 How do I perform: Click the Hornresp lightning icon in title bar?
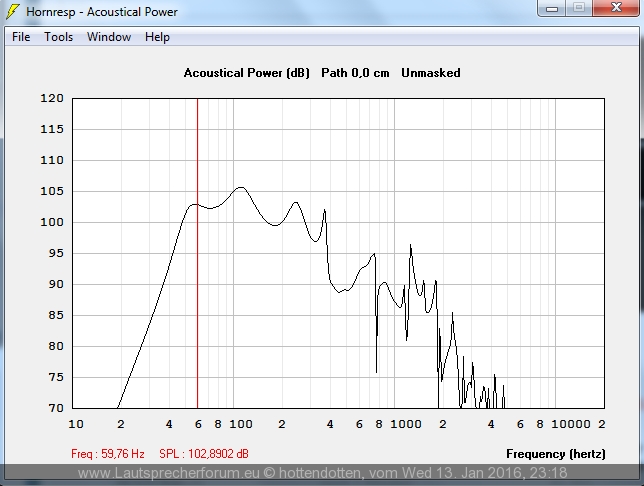[x=13, y=12]
